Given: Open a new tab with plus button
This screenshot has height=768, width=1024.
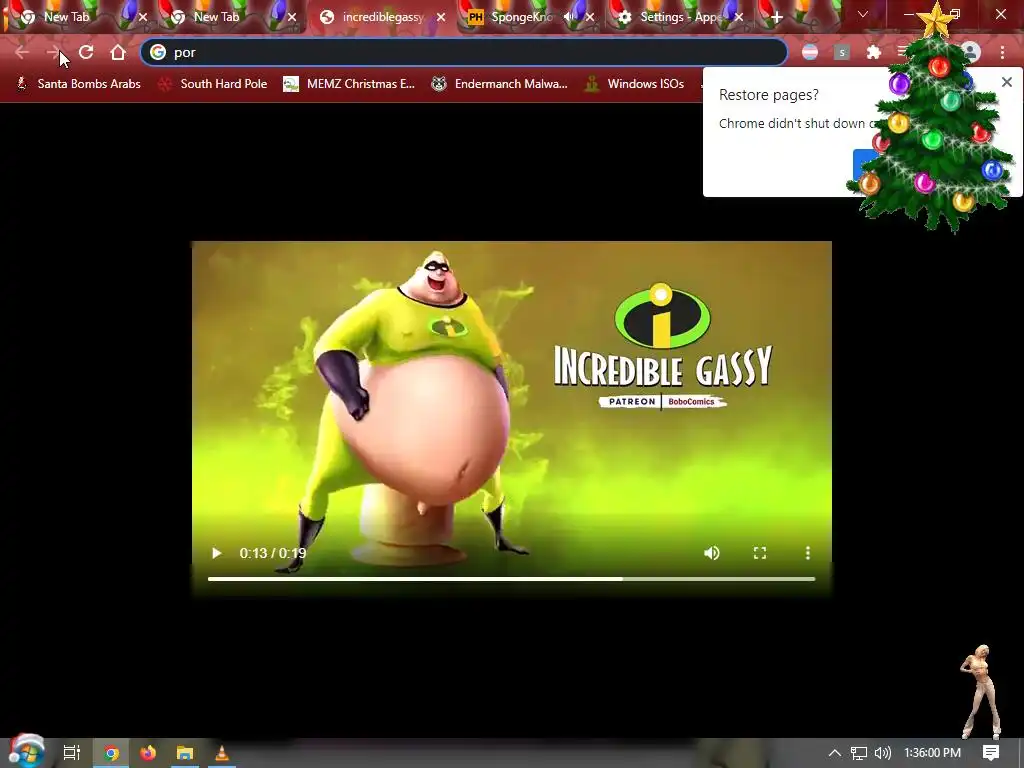Looking at the screenshot, I should pyautogui.click(x=776, y=18).
